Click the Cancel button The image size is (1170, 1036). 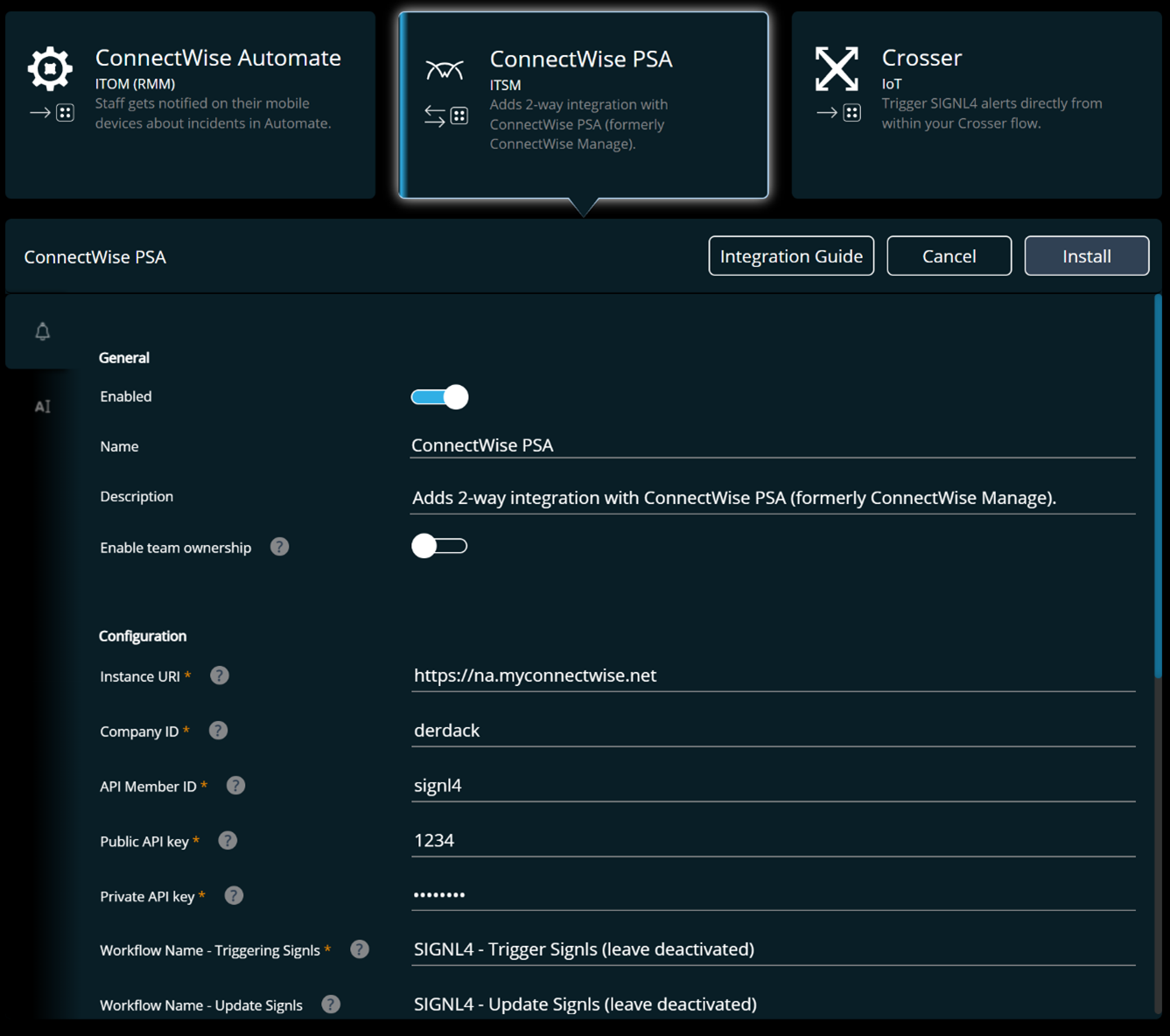[x=949, y=255]
